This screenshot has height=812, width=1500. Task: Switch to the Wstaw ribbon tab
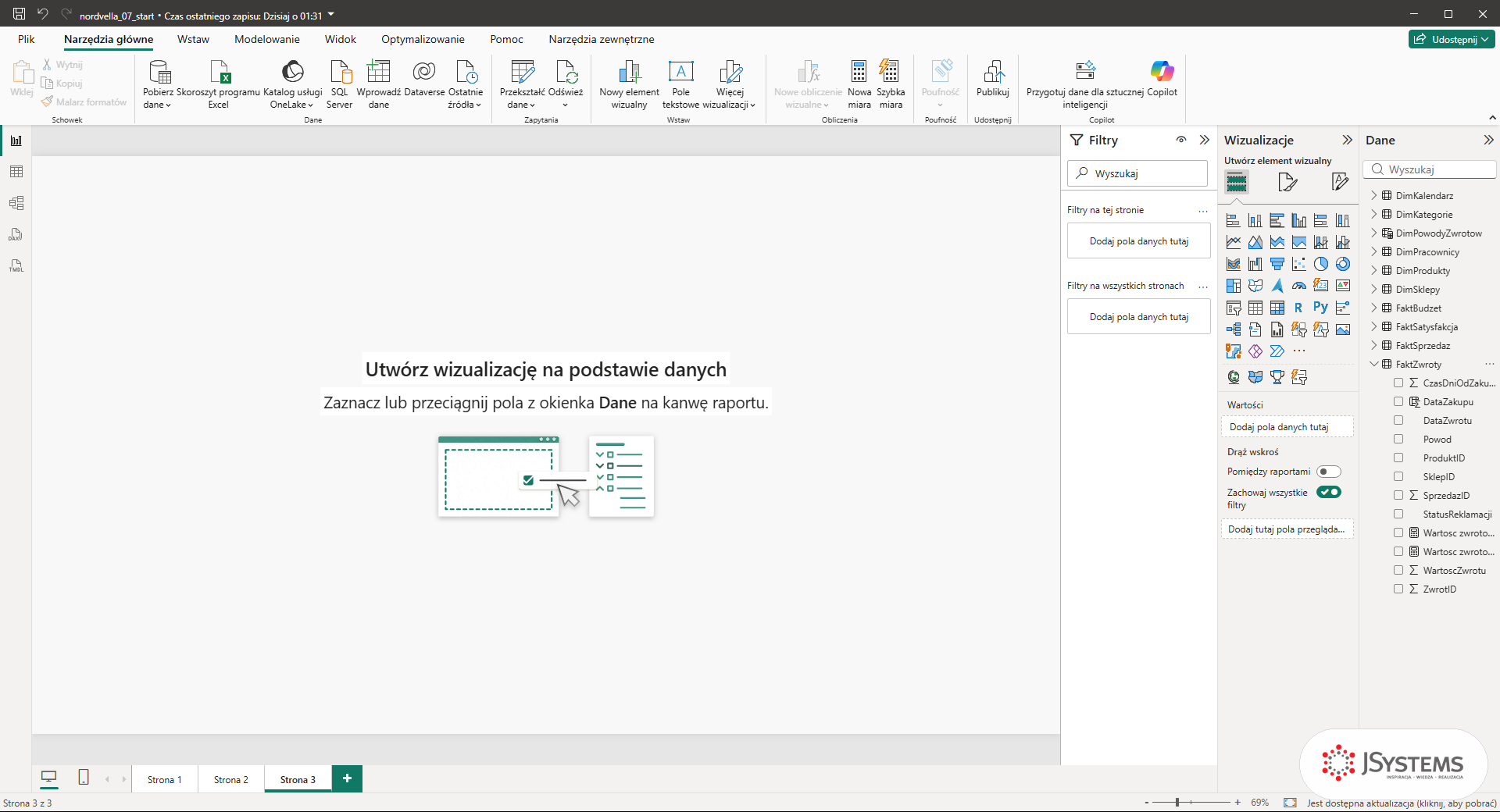pos(193,39)
